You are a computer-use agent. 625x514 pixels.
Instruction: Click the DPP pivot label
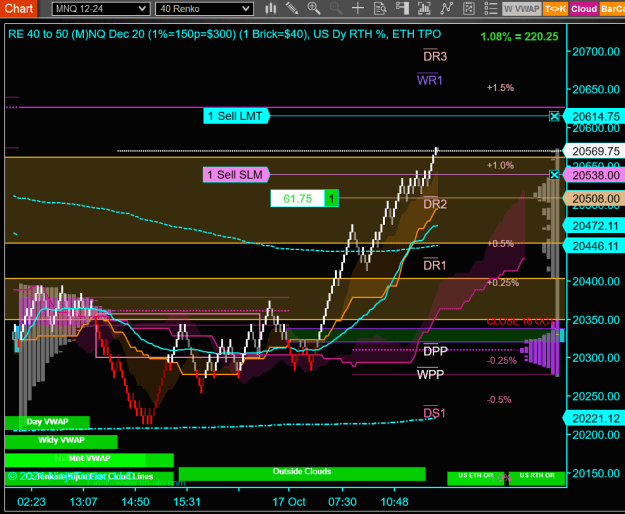[x=435, y=351]
